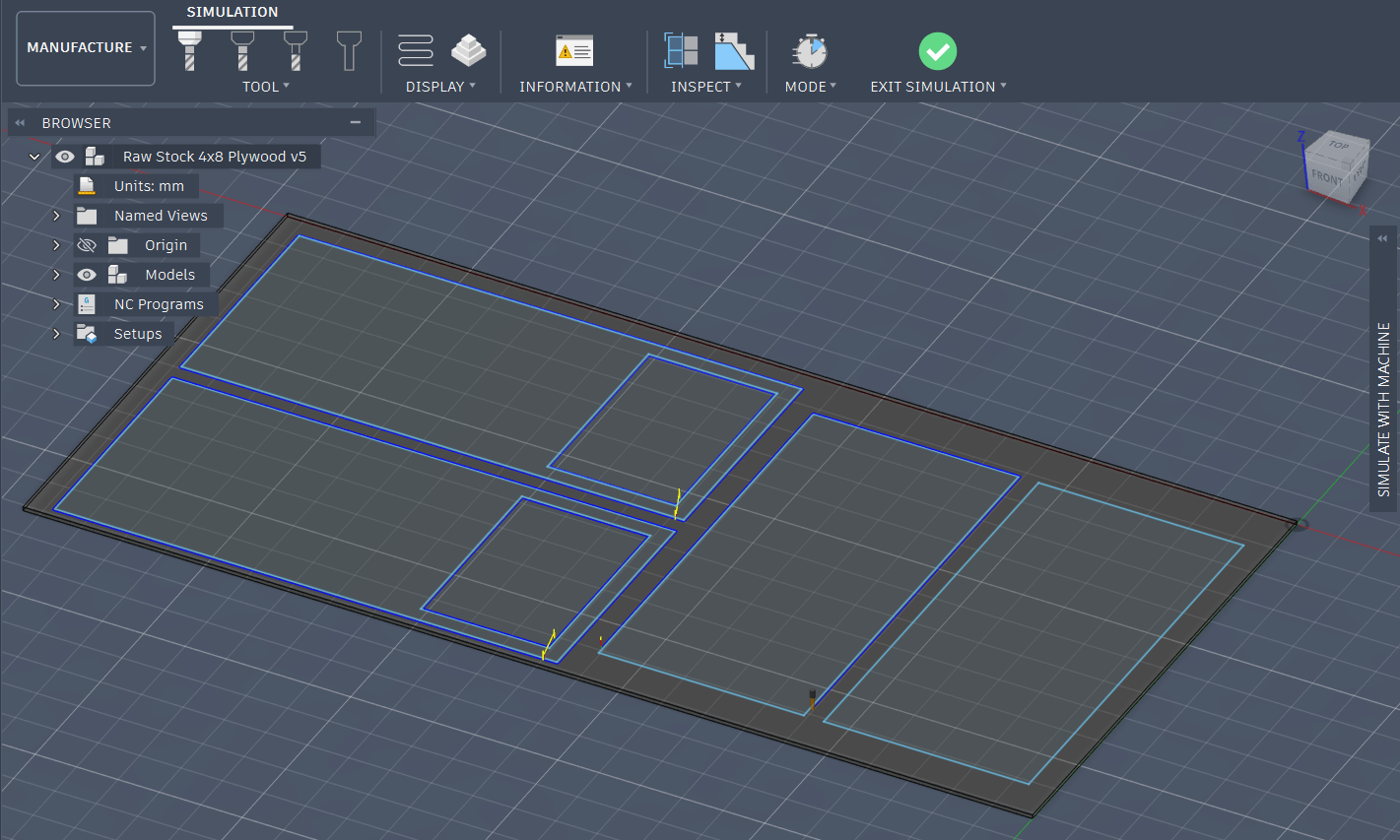The height and width of the screenshot is (840, 1400).
Task: Select the Units: mm entry
Action: point(149,186)
